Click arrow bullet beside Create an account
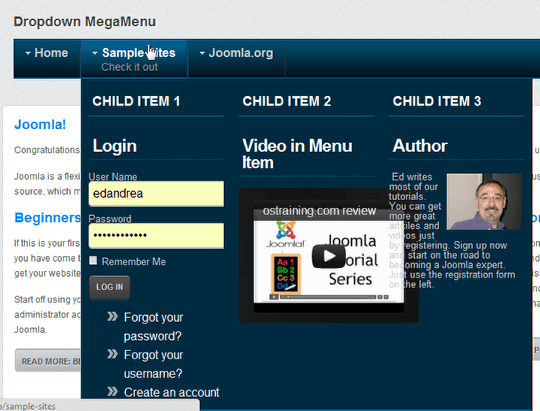The image size is (540, 411). (112, 391)
